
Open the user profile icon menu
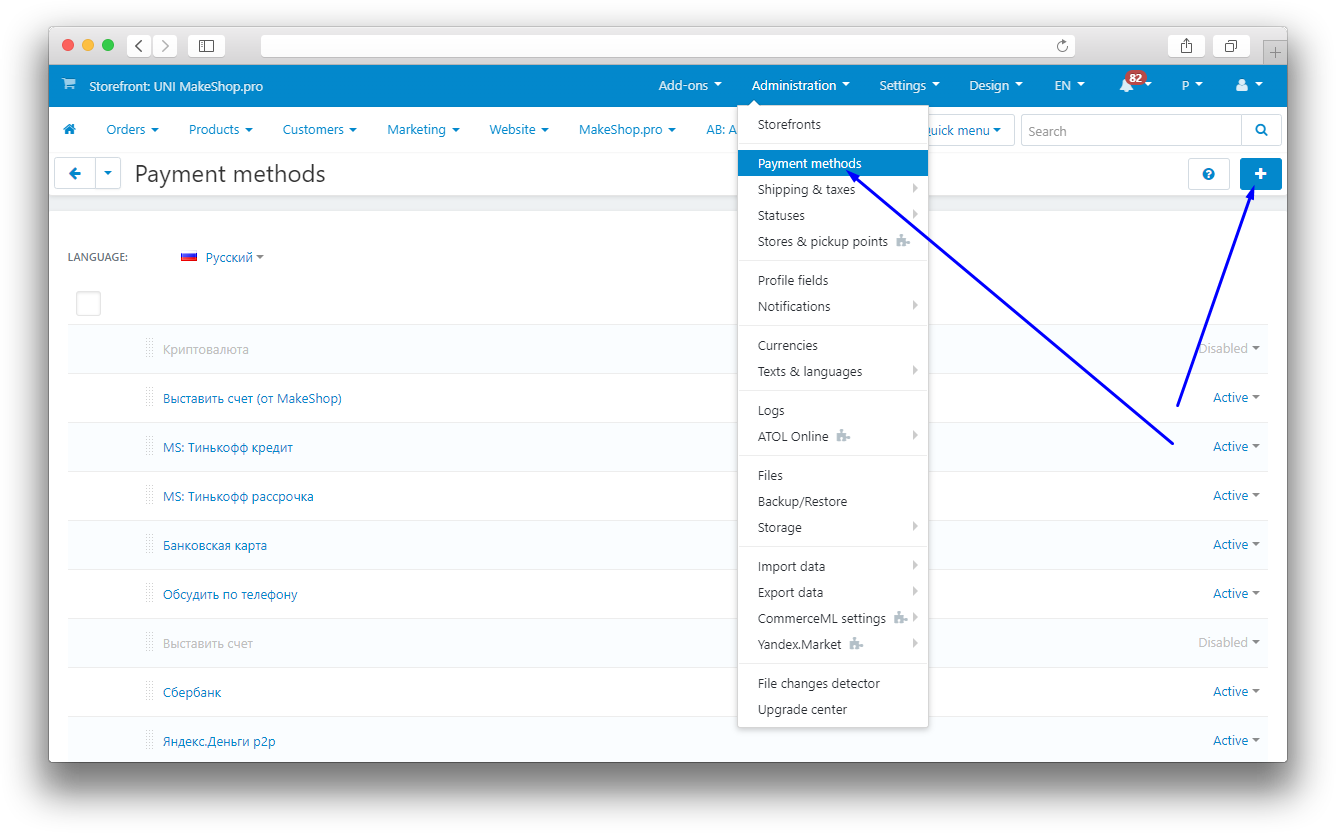coord(1248,86)
